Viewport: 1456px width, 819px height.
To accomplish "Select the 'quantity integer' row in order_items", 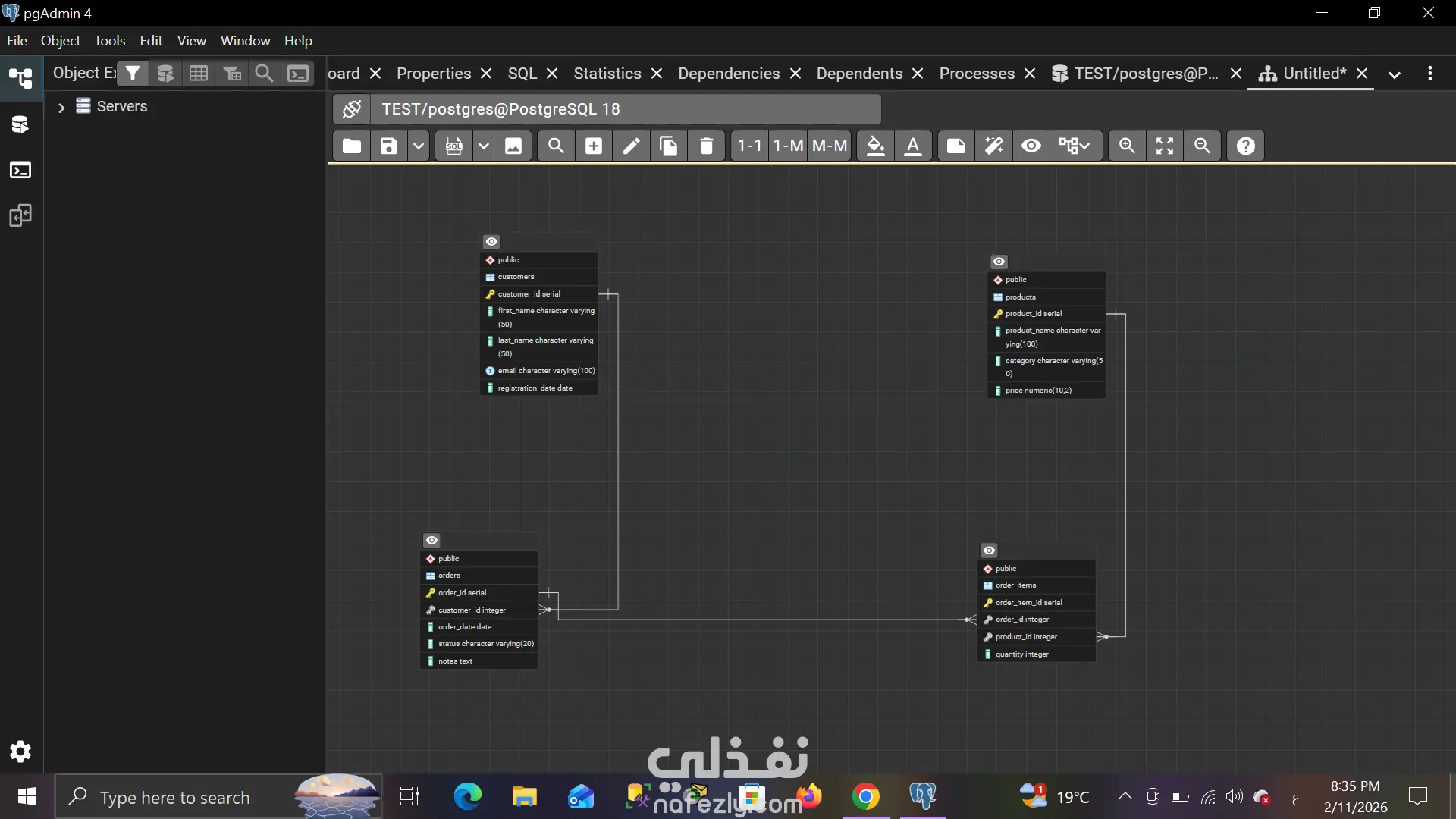I will pos(1036,654).
